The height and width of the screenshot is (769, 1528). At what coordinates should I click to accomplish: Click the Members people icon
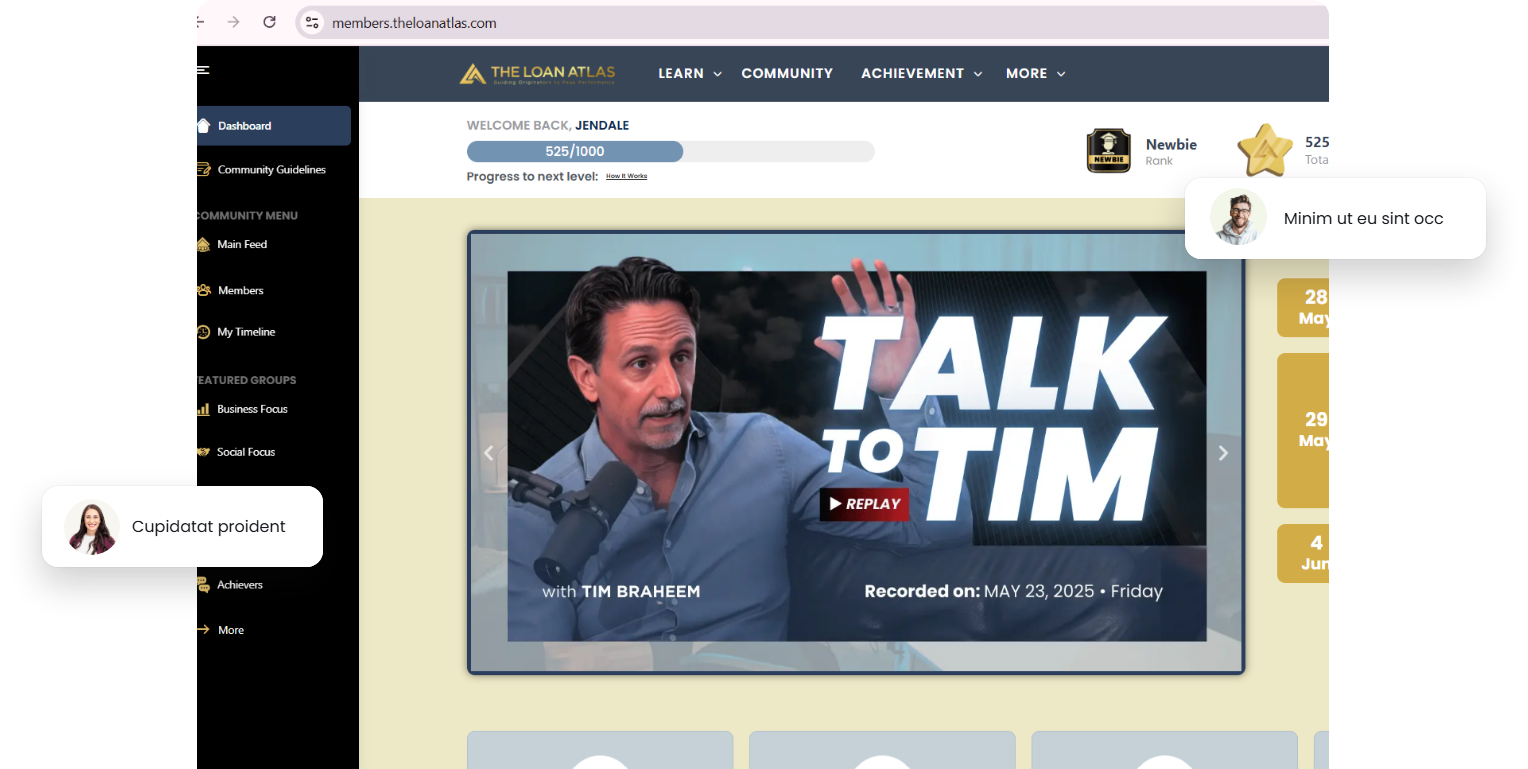click(x=203, y=290)
